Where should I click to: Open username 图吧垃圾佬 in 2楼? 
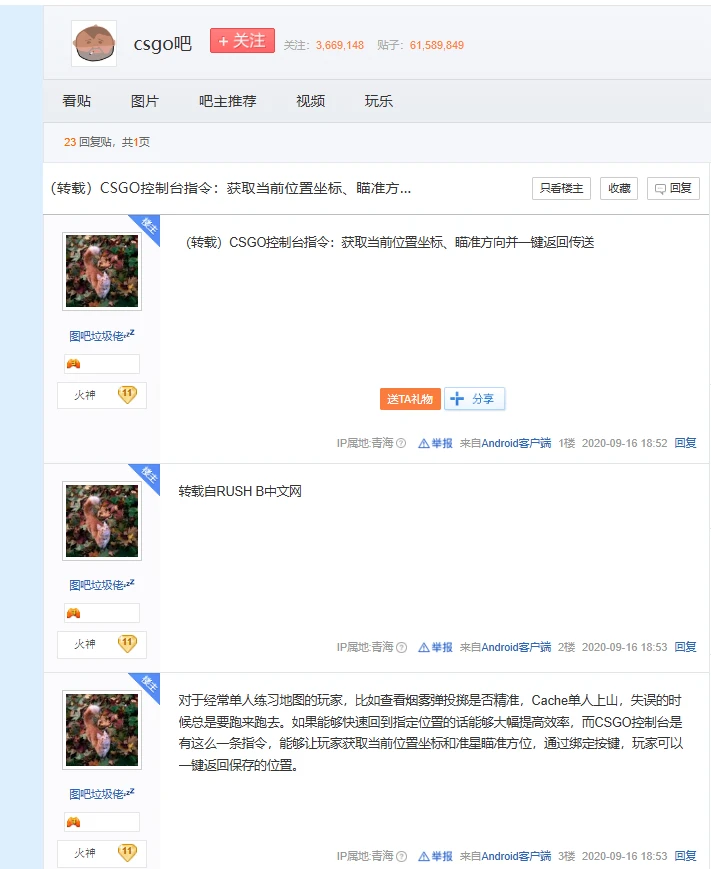click(x=102, y=585)
